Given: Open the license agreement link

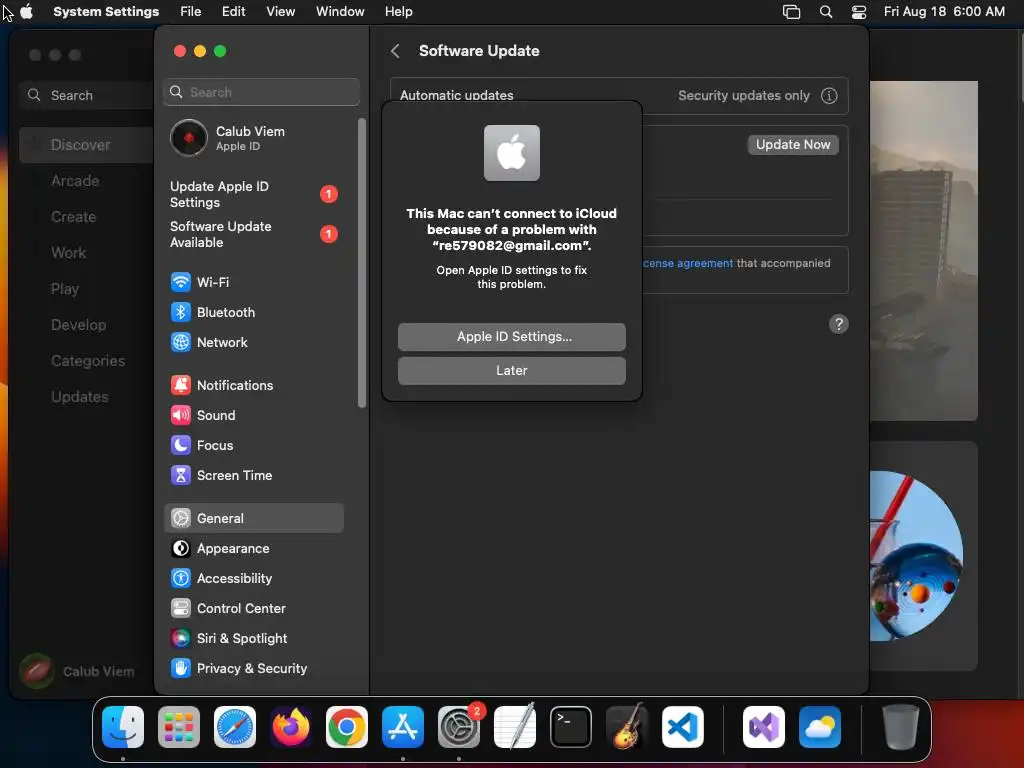Looking at the screenshot, I should tap(688, 263).
